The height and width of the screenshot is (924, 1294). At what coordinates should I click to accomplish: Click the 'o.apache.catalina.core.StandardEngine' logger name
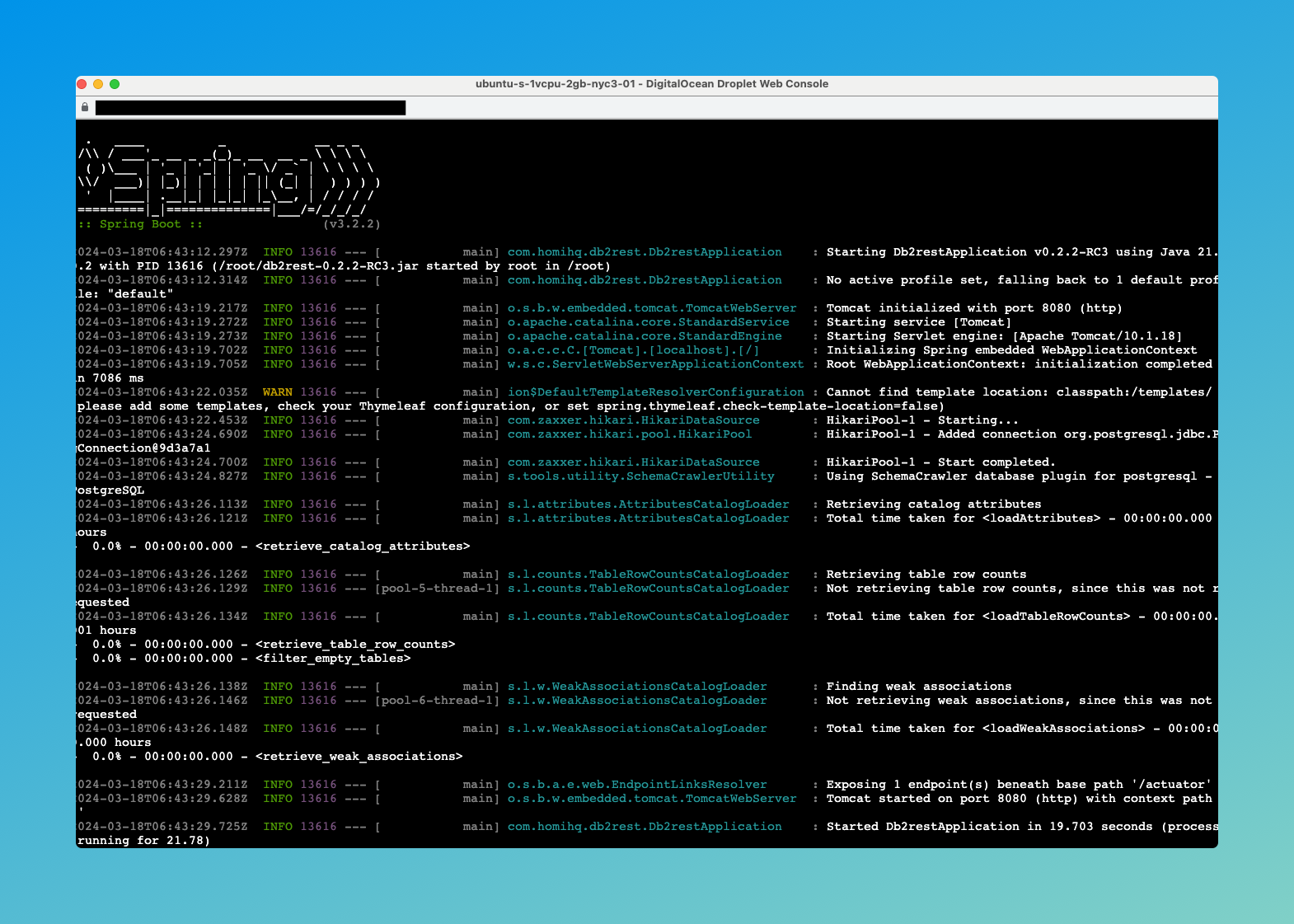click(x=645, y=336)
